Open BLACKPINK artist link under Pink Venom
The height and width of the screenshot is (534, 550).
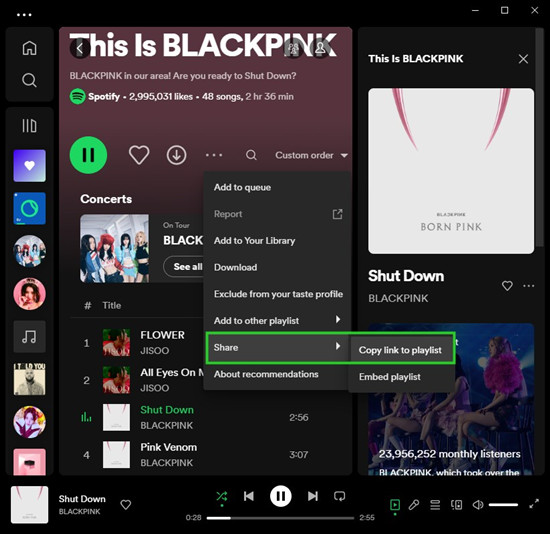point(167,463)
